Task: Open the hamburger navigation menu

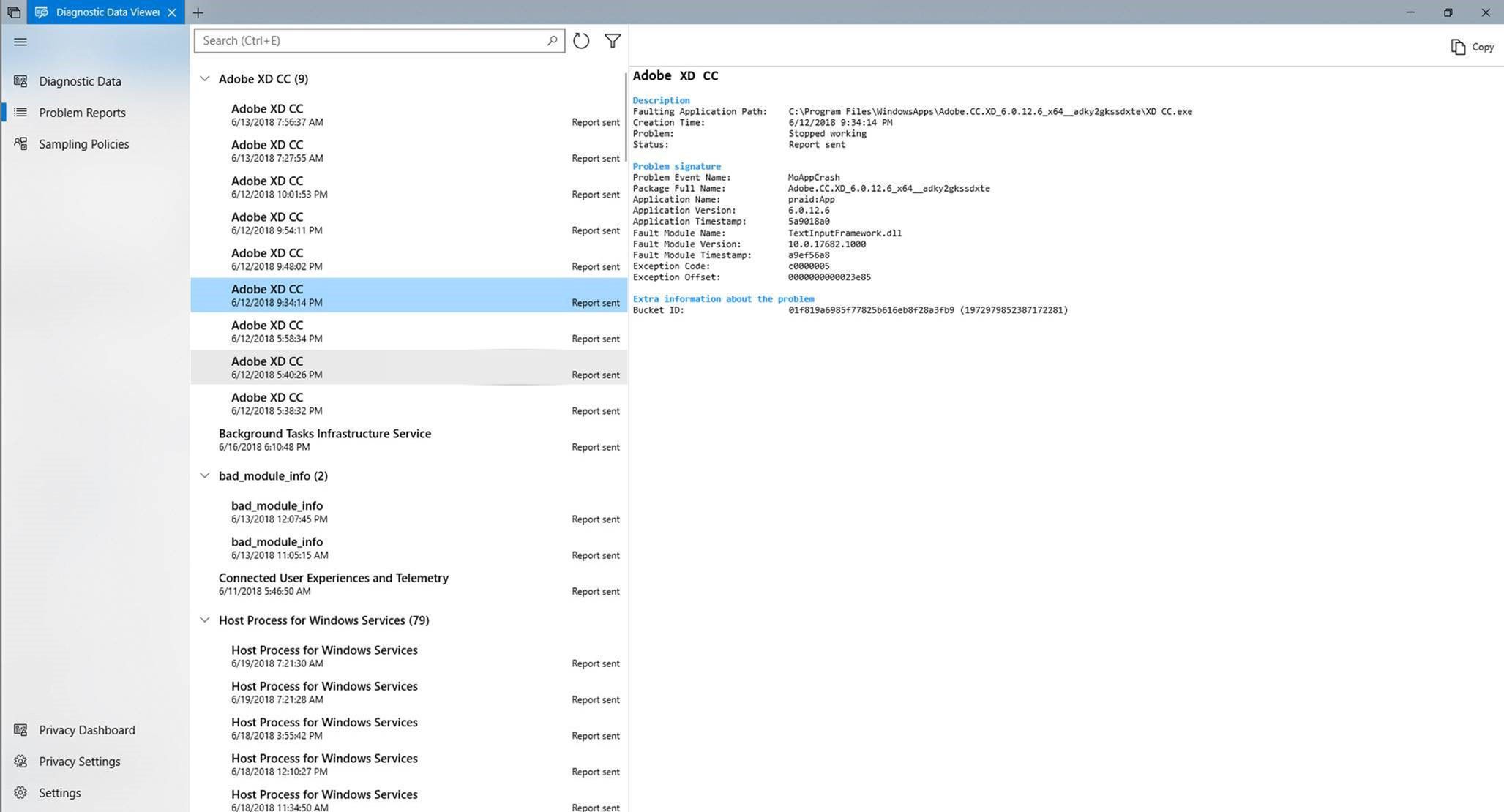Action: click(x=20, y=42)
